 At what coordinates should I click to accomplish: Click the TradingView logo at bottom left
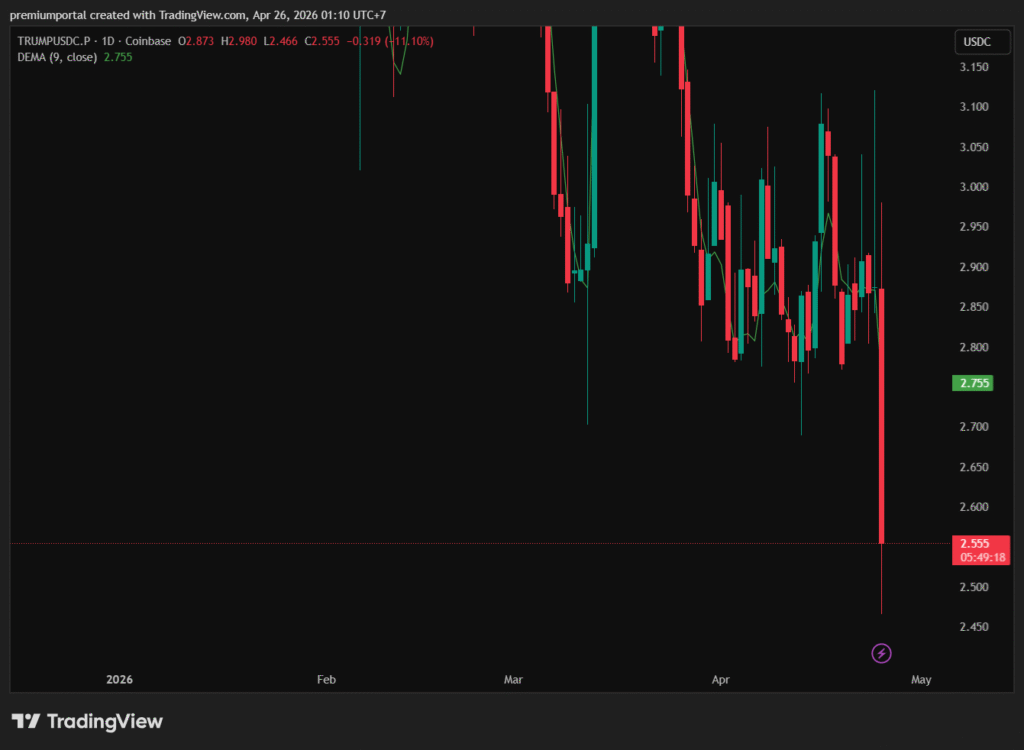point(87,721)
